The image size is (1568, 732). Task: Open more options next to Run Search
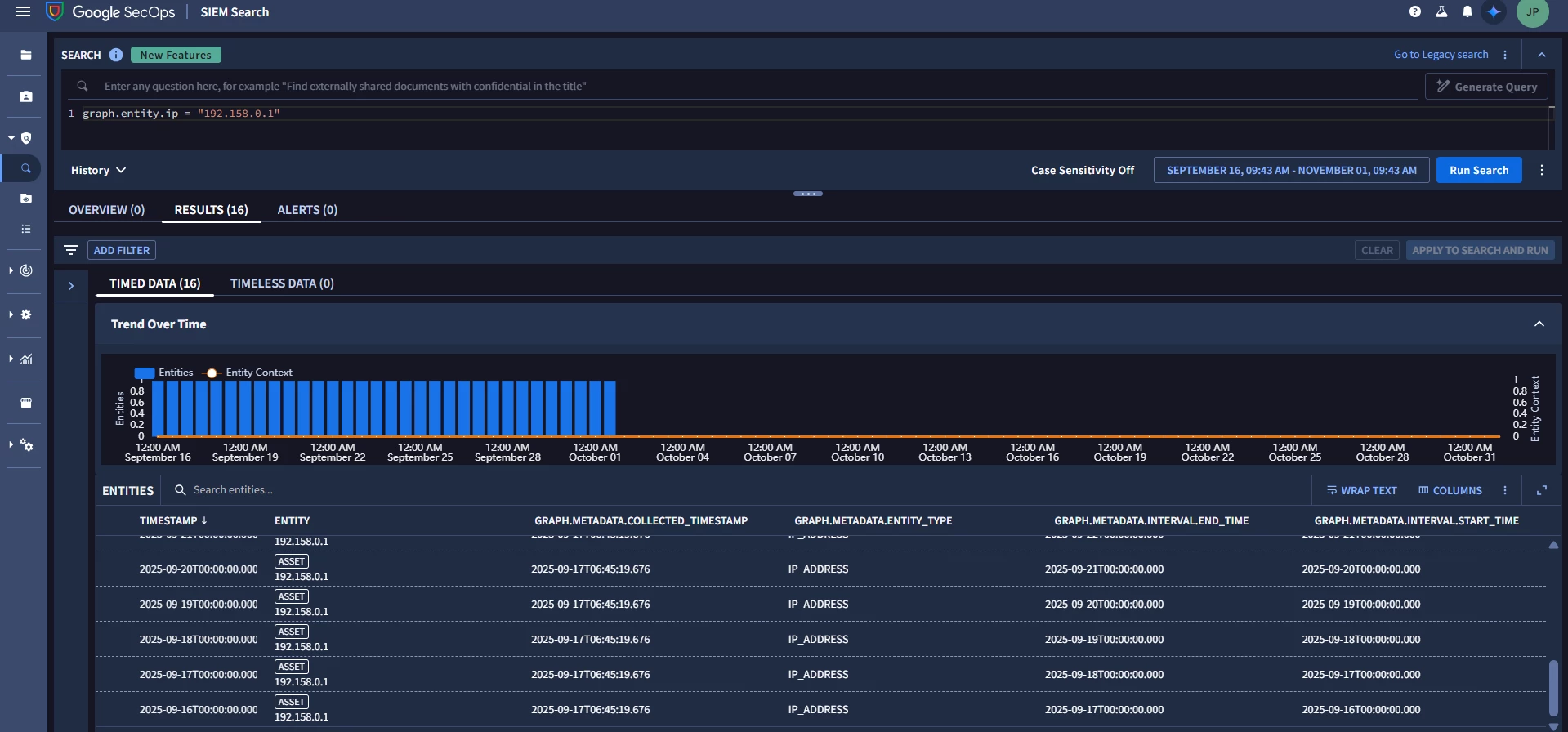pyautogui.click(x=1542, y=170)
